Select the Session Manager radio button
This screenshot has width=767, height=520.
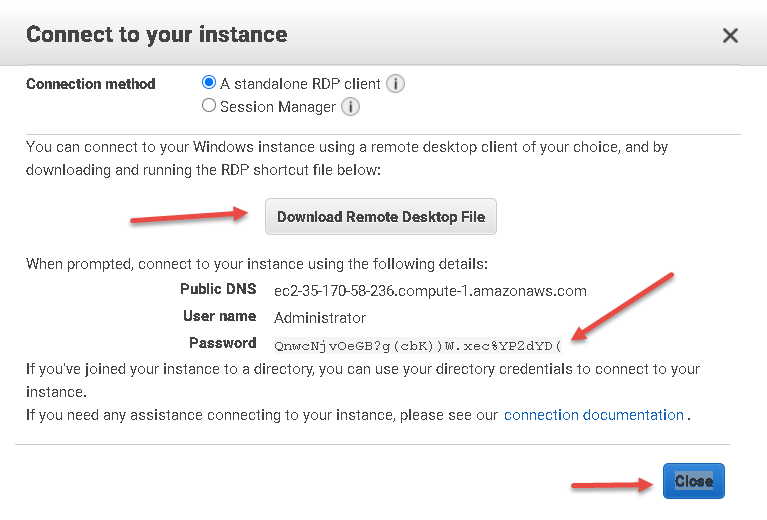click(x=209, y=105)
